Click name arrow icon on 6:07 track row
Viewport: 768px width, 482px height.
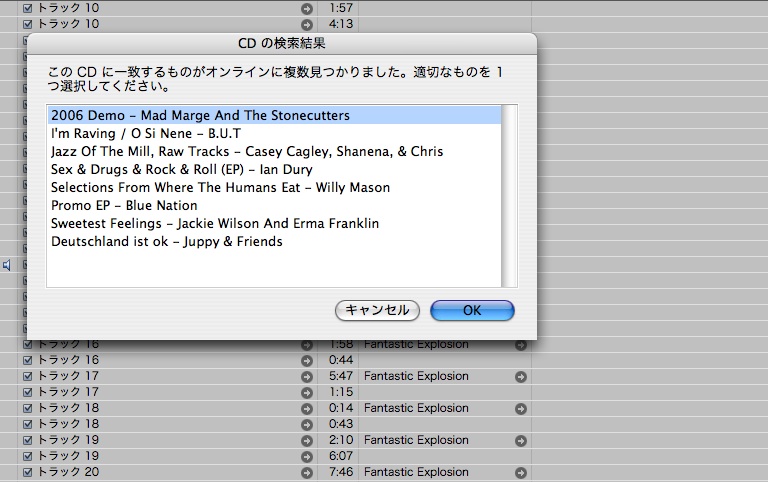(307, 457)
